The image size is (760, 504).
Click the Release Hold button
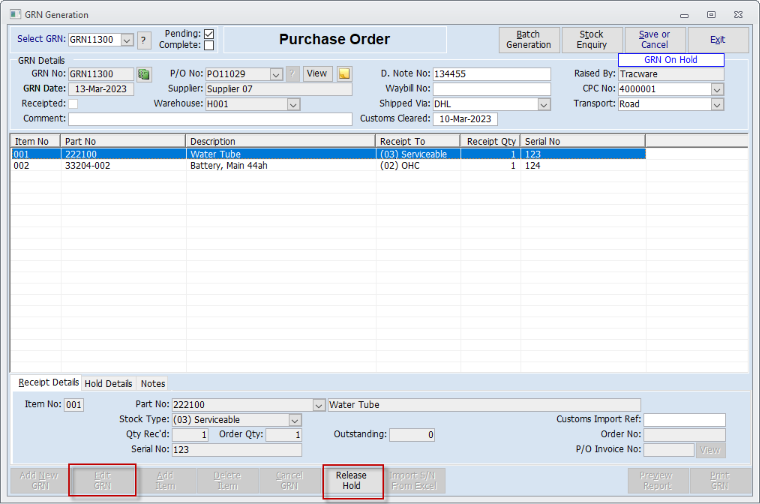tap(351, 481)
